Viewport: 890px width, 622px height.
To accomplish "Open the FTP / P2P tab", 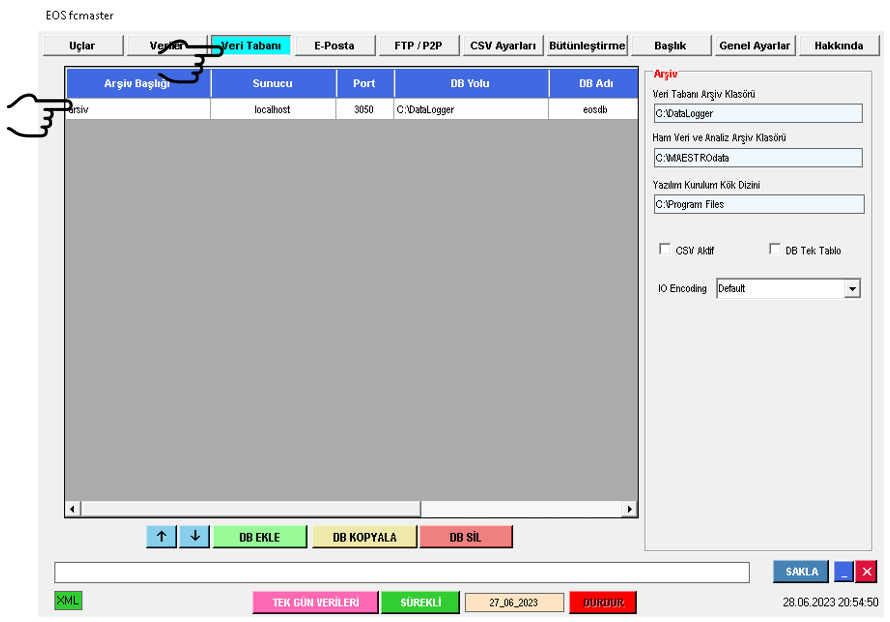I will tap(419, 45).
